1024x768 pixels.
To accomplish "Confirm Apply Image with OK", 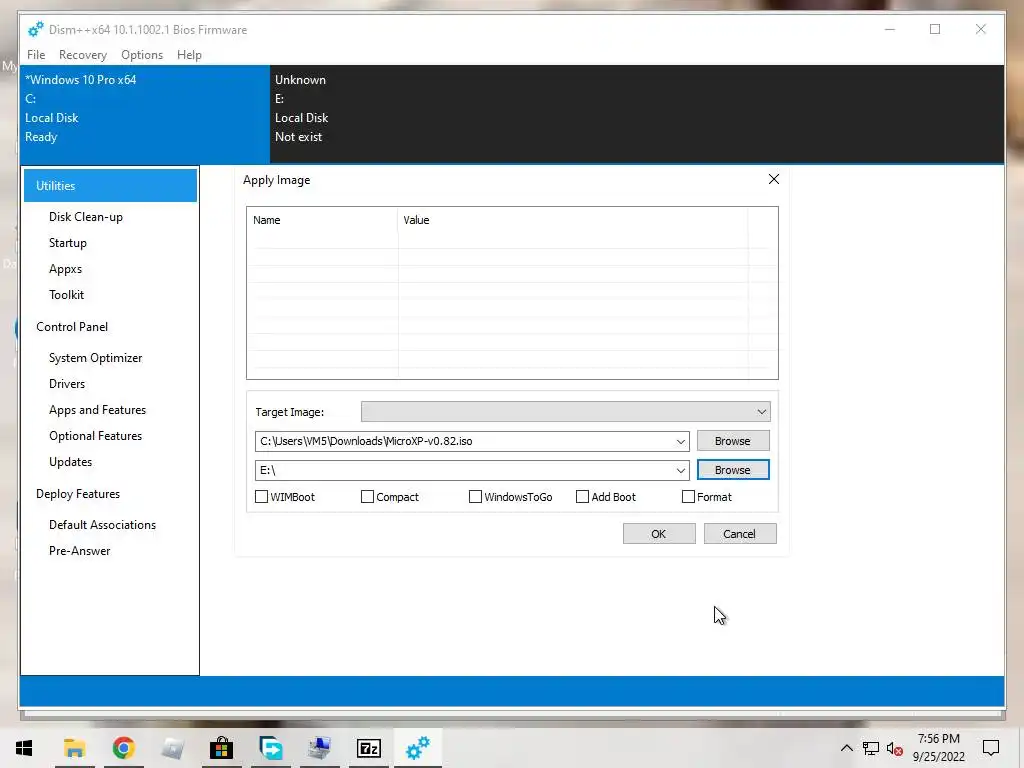I will click(659, 534).
